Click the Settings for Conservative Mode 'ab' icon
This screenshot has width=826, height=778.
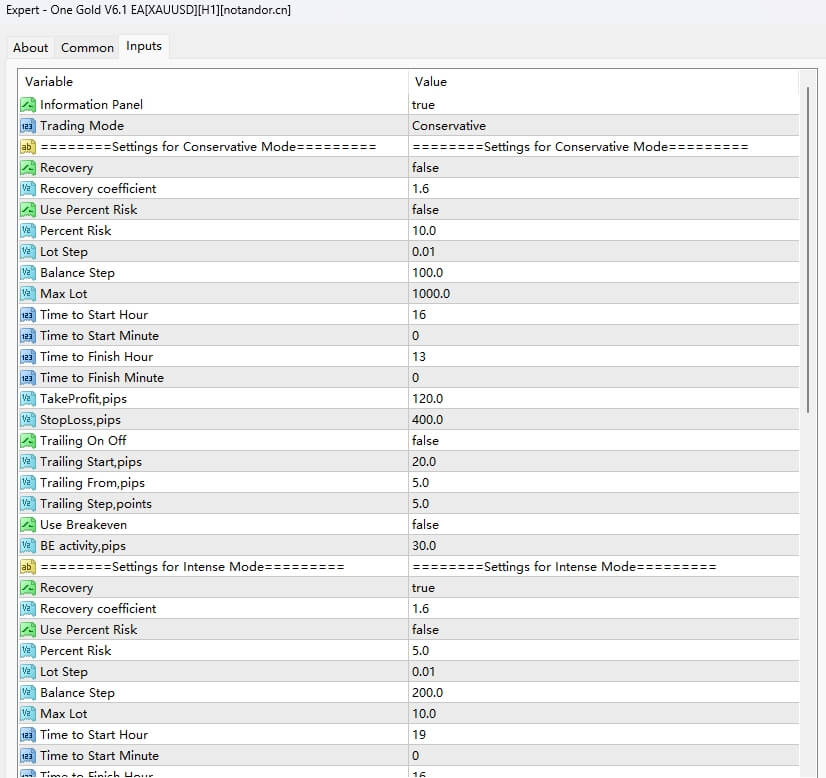[28, 147]
